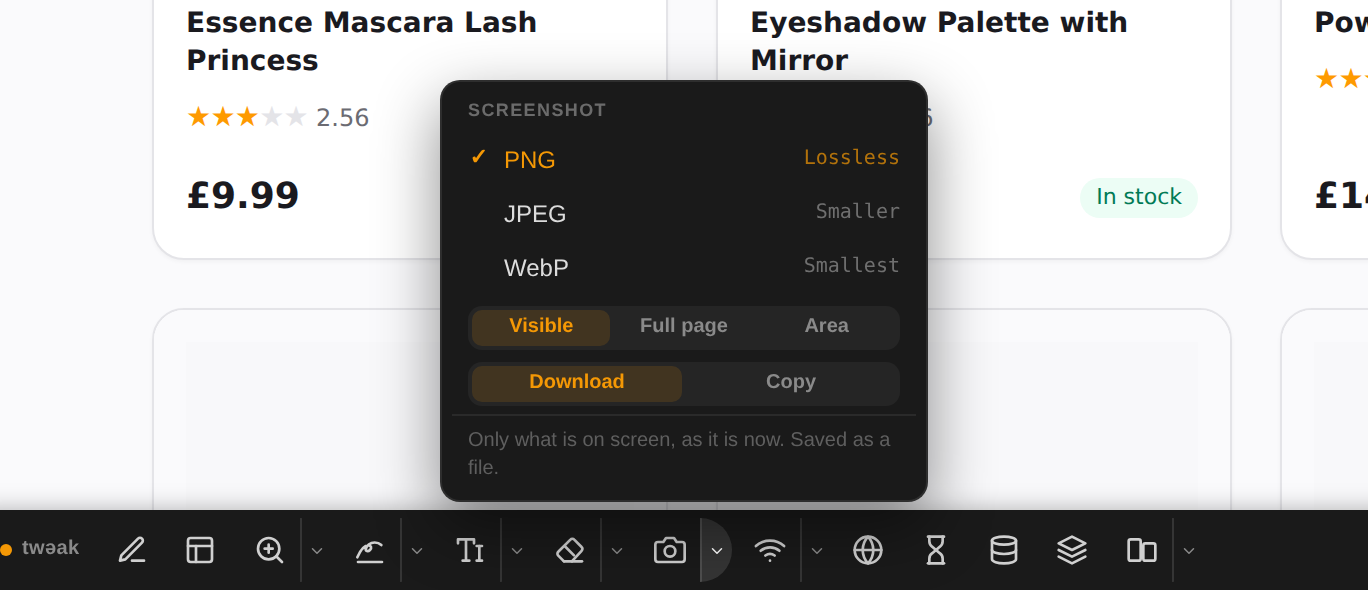This screenshot has width=1368, height=590.
Task: Switch capture mode to Full page
Action: point(684,327)
